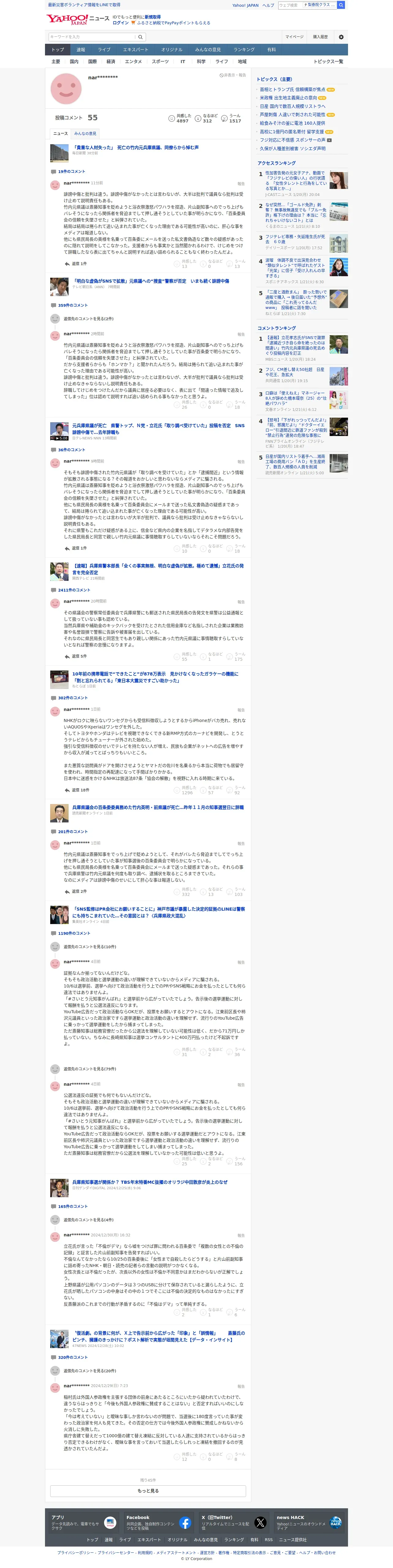Click the 共感した smiley icon in profile stats

click(171, 118)
